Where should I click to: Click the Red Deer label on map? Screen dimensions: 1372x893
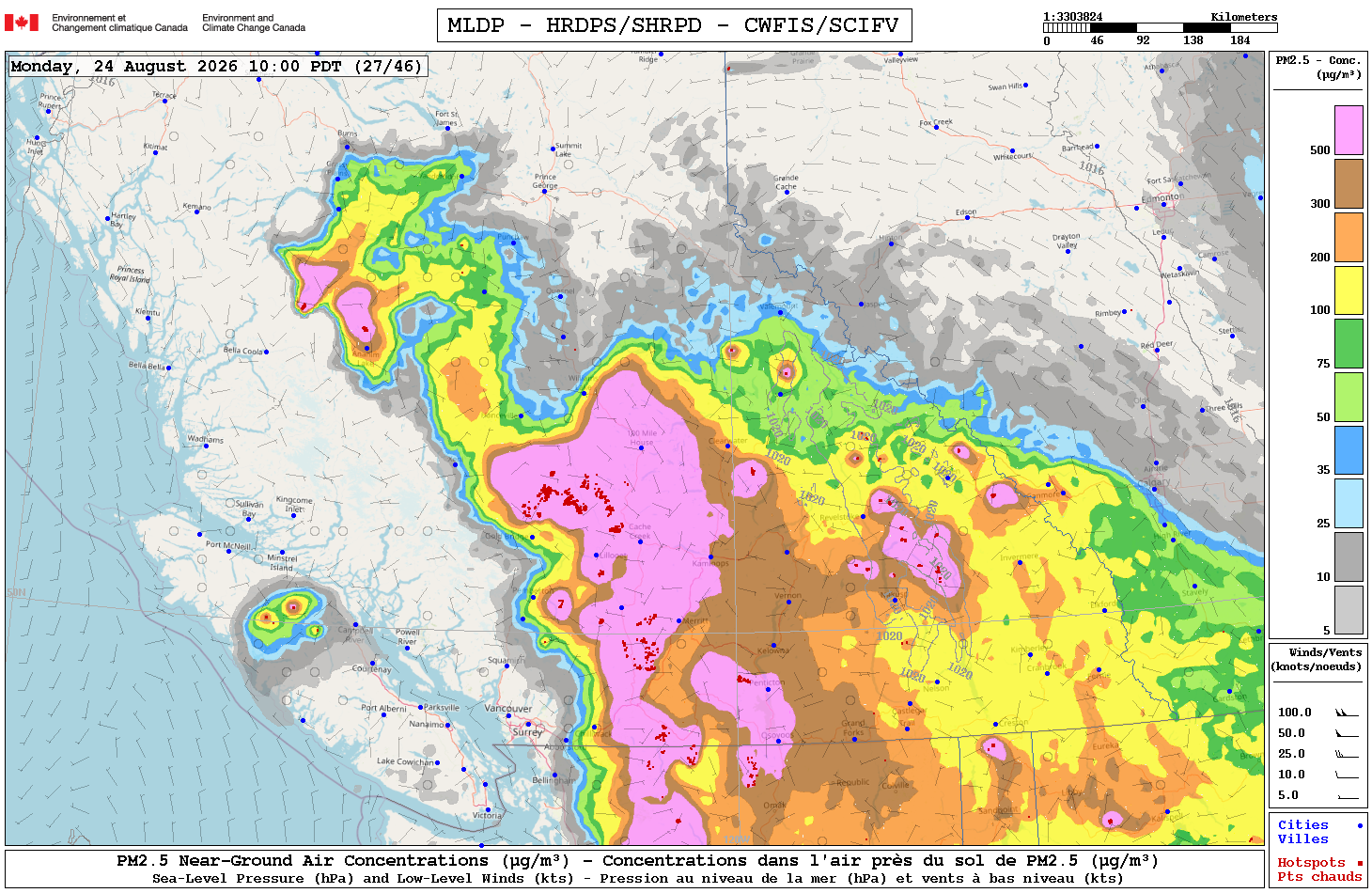pyautogui.click(x=1157, y=345)
